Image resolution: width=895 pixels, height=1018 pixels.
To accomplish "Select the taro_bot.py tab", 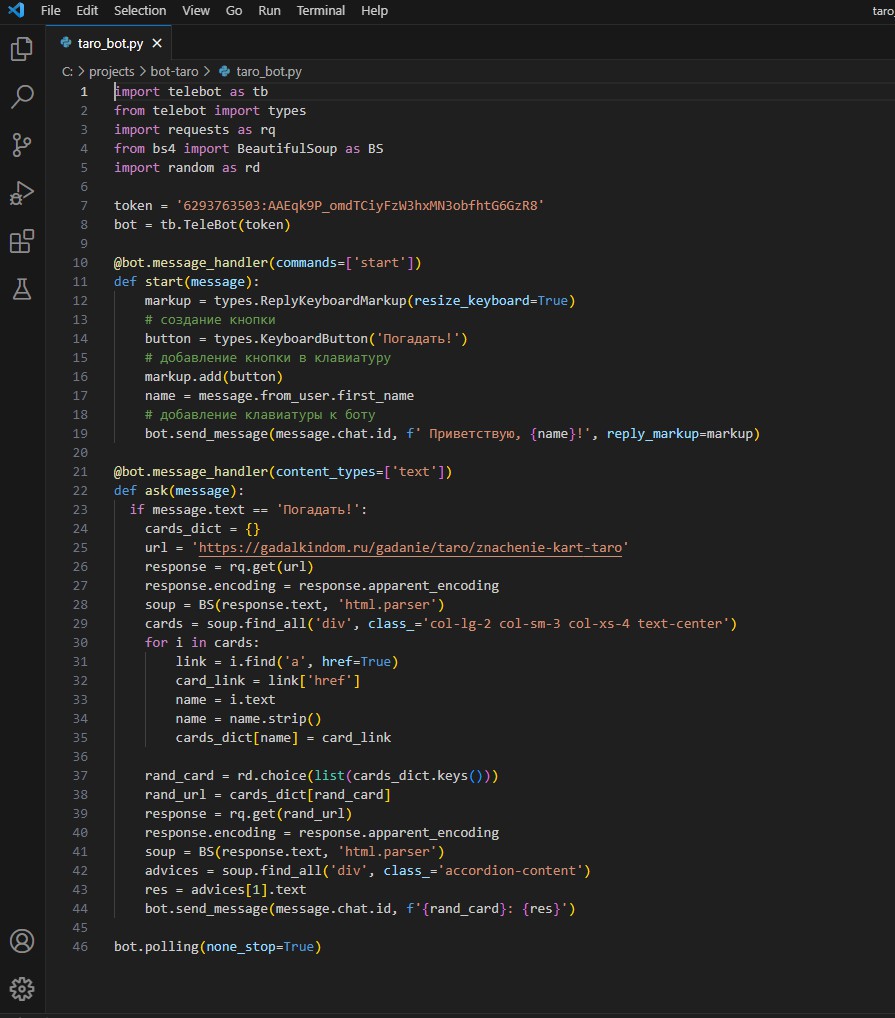I will tap(109, 43).
